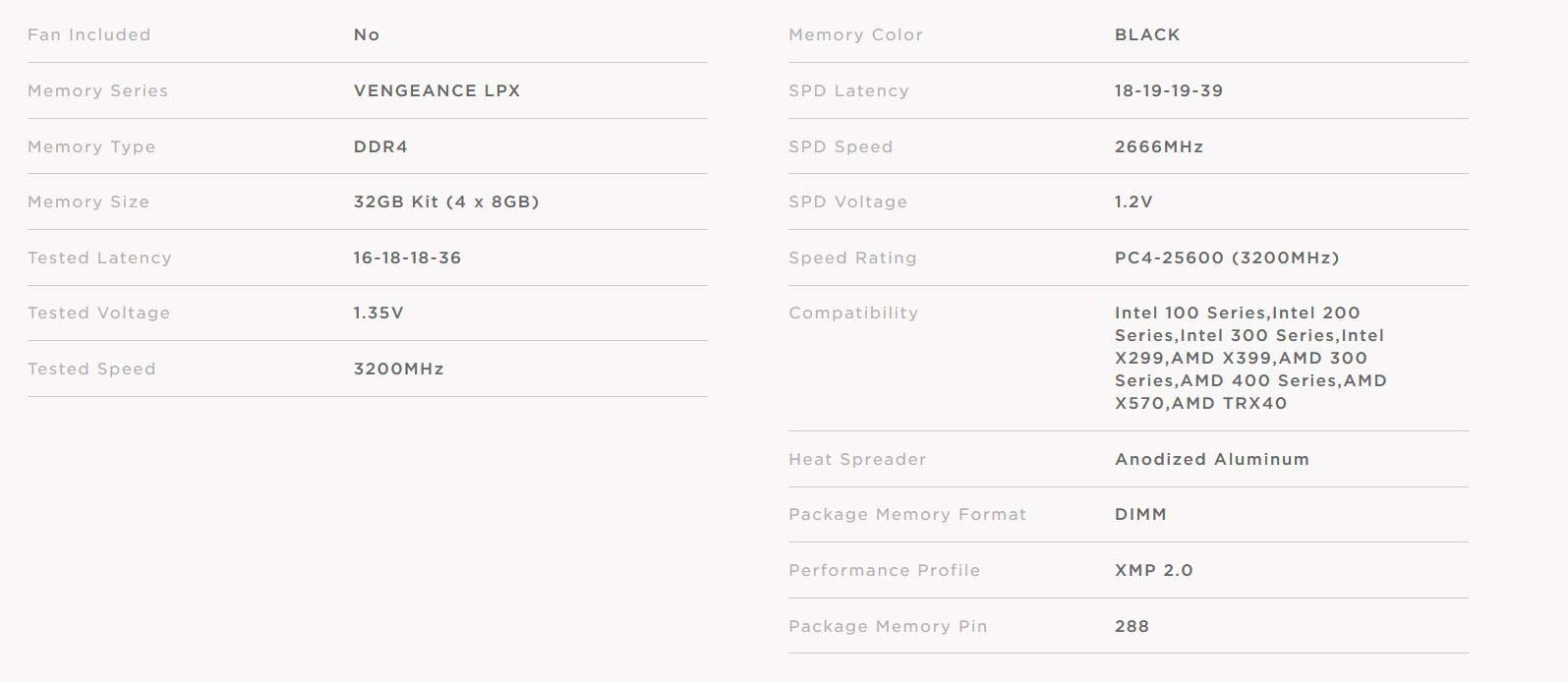Select the 1.2V SPD voltage value
The width and height of the screenshot is (1568, 682).
(x=1133, y=202)
